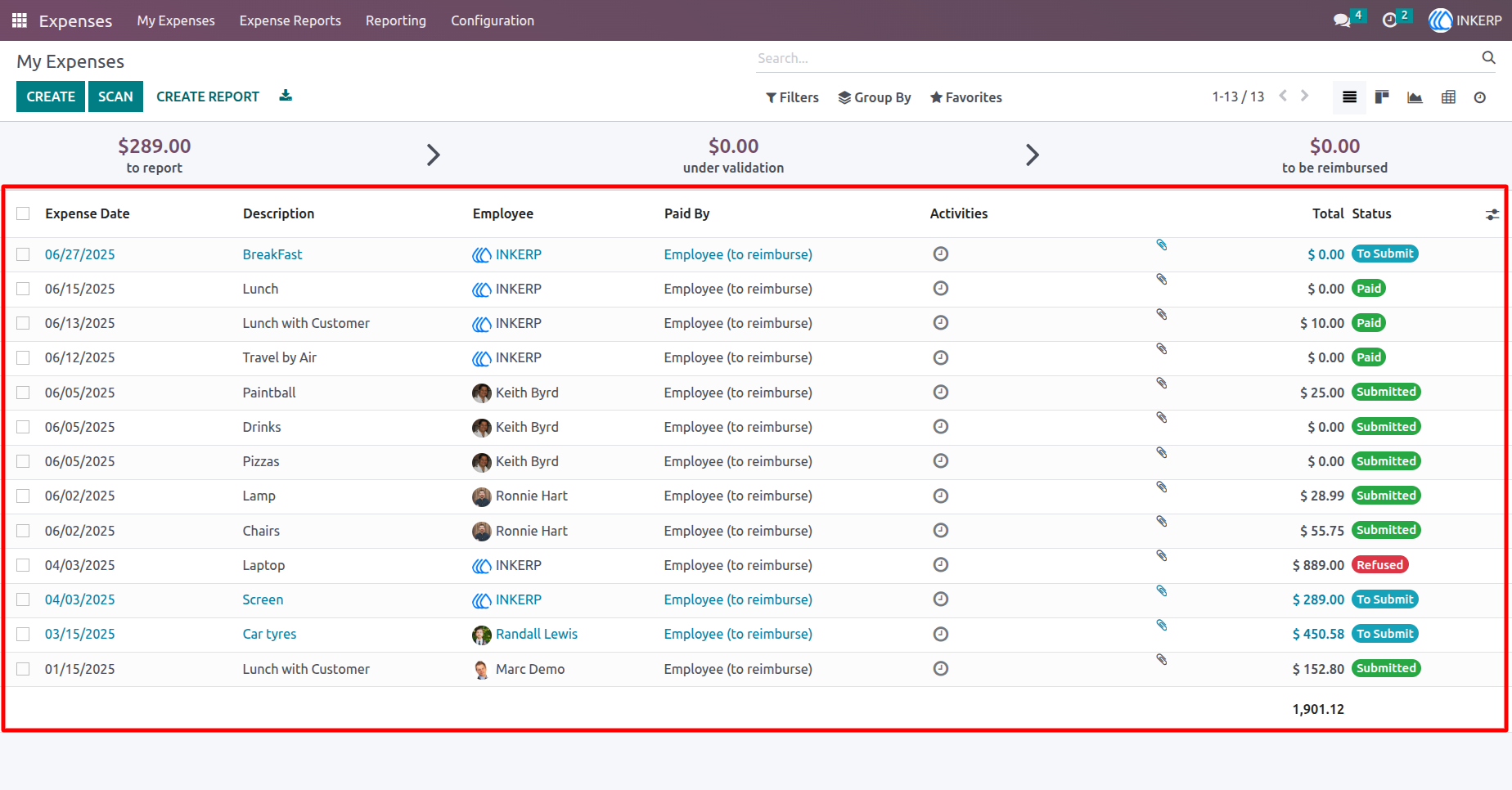Go to previous page arrow
Image resolution: width=1512 pixels, height=790 pixels.
(1283, 96)
